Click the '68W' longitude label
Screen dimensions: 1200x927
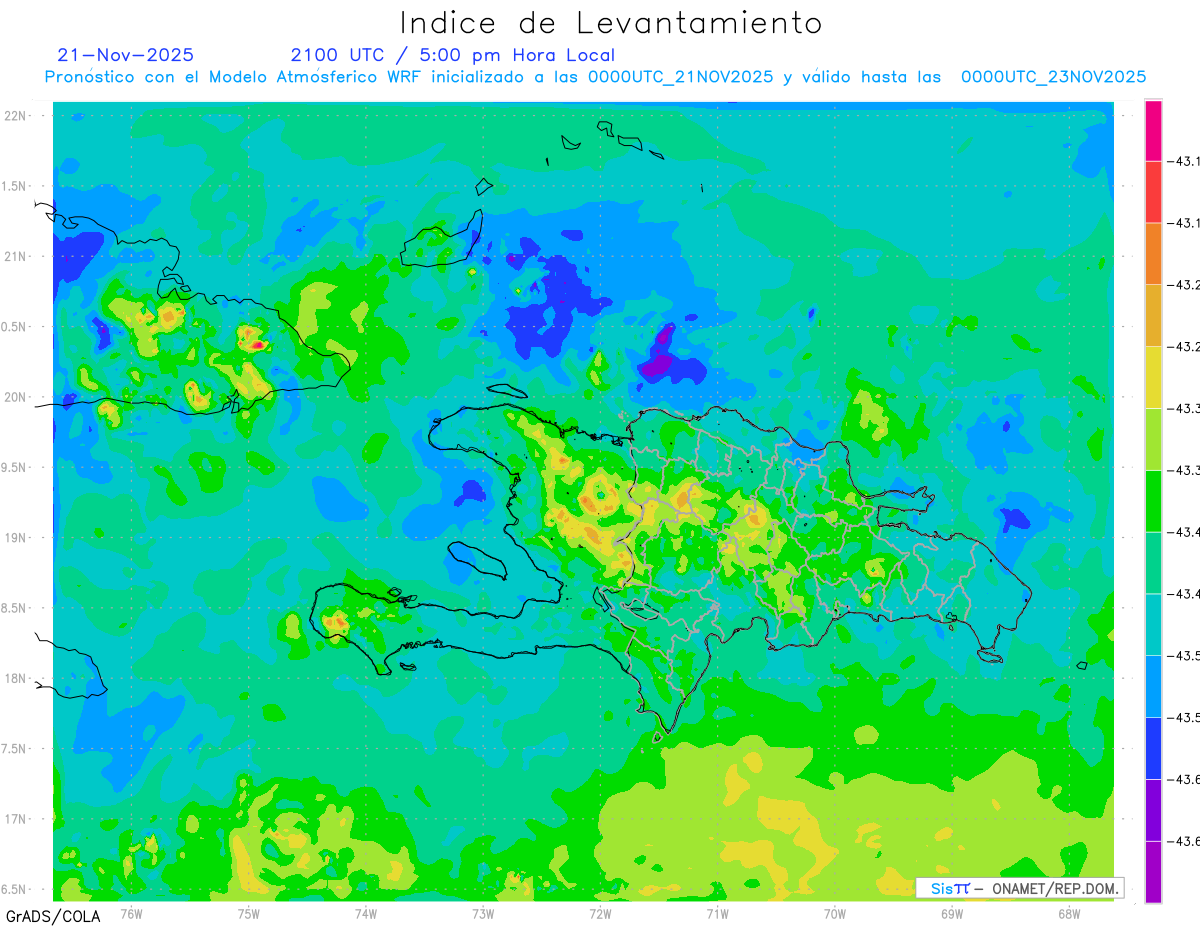pyautogui.click(x=1069, y=914)
